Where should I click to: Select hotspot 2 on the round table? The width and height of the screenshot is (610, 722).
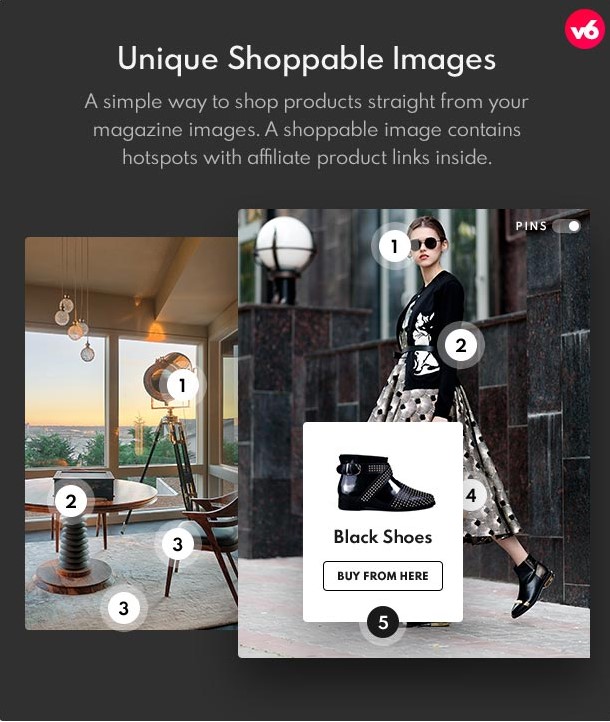pyautogui.click(x=71, y=501)
